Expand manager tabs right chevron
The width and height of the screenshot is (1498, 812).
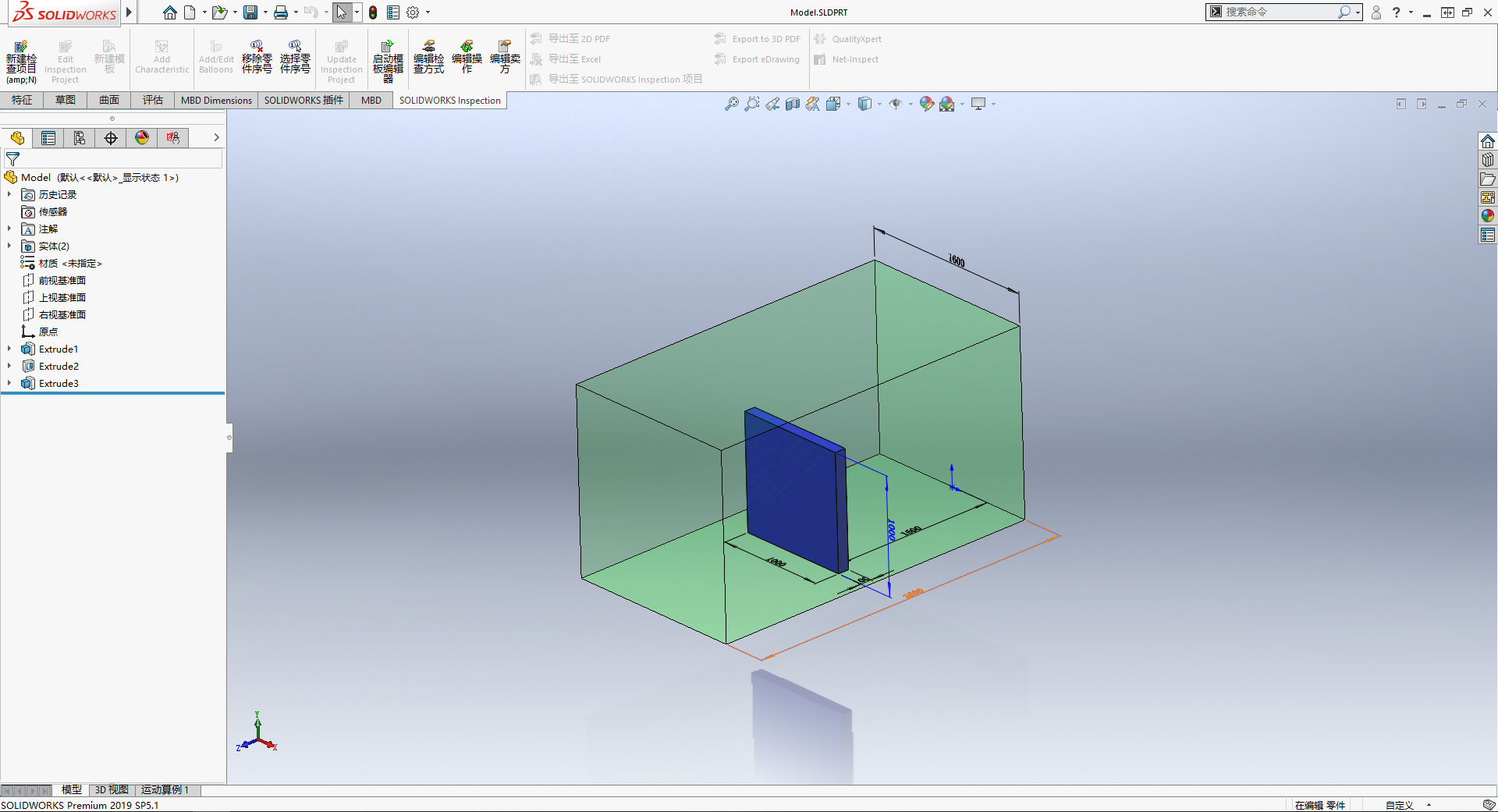[216, 138]
